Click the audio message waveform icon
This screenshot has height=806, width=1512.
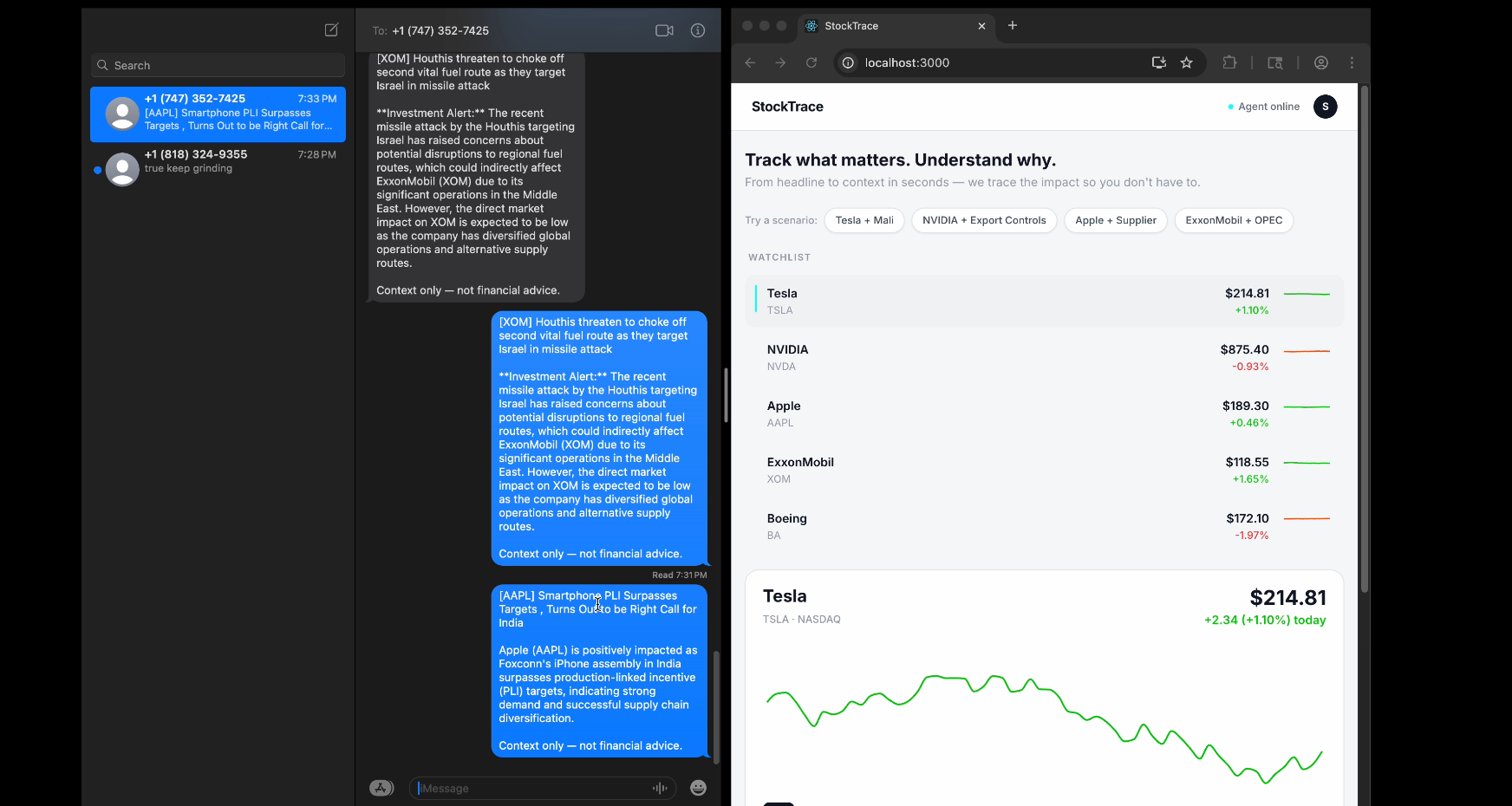[660, 788]
